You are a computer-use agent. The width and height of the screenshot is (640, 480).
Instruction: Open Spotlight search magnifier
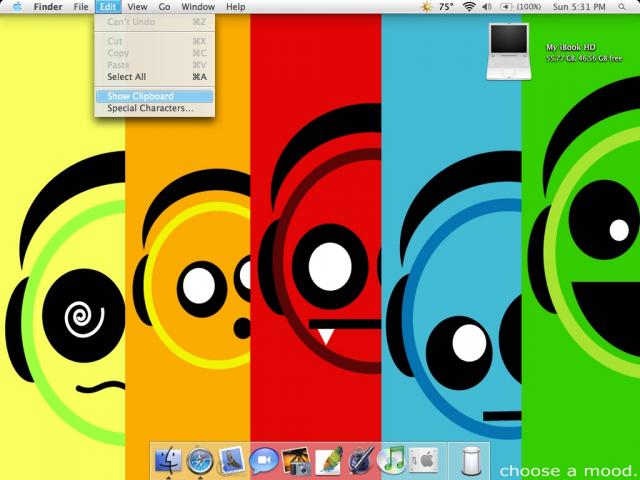tap(622, 7)
